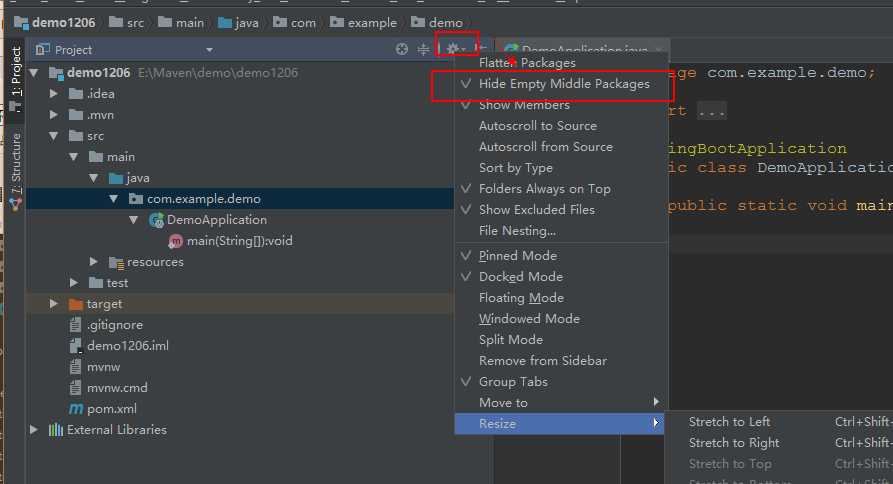Click the test folder icon
This screenshot has width=893, height=484.
point(96,283)
